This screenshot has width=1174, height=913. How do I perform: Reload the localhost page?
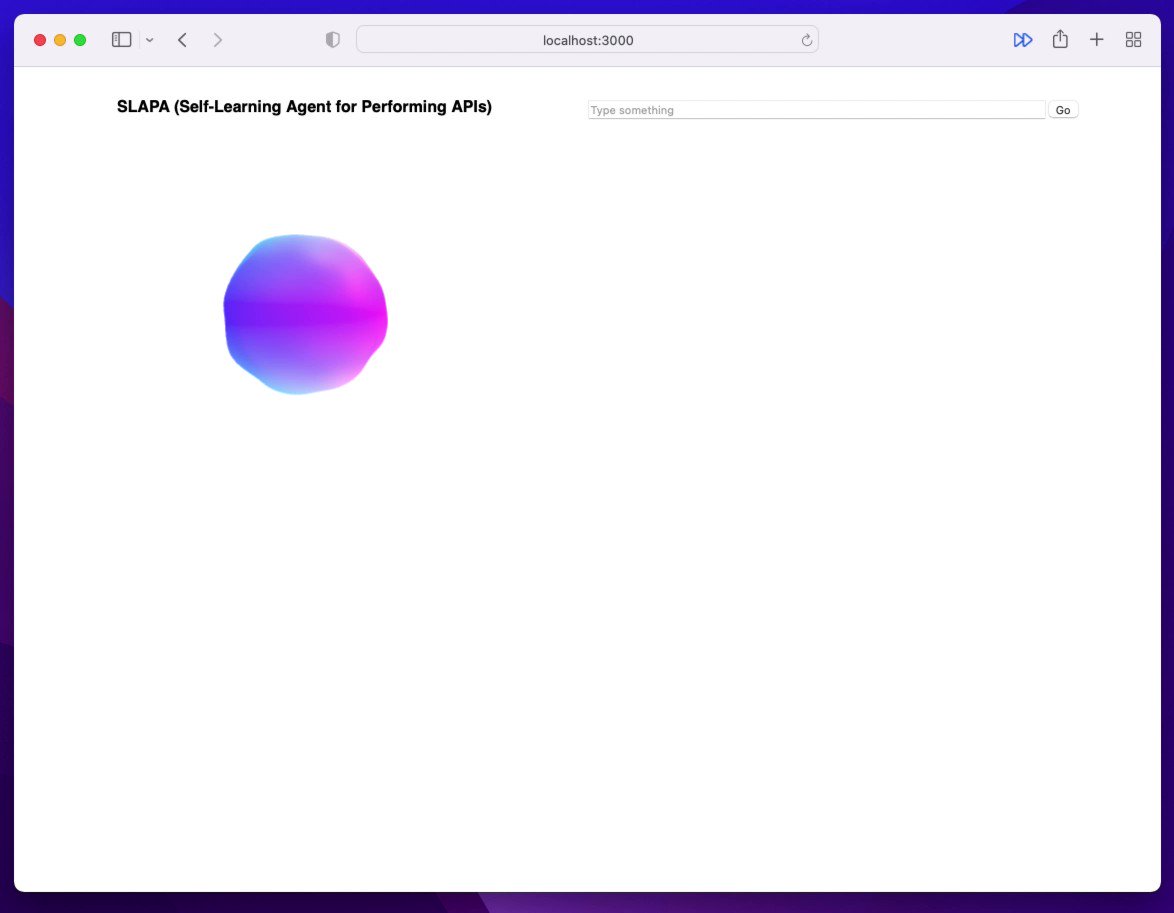coord(806,40)
